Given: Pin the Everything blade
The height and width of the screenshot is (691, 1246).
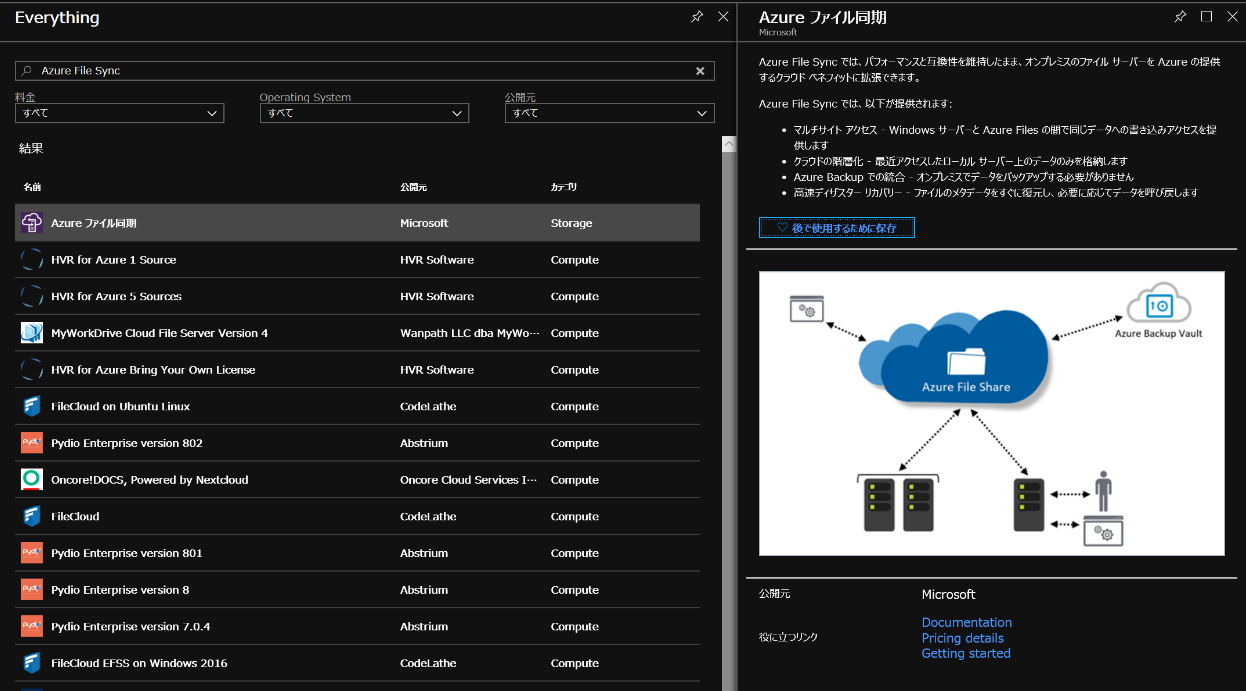Looking at the screenshot, I should (697, 17).
